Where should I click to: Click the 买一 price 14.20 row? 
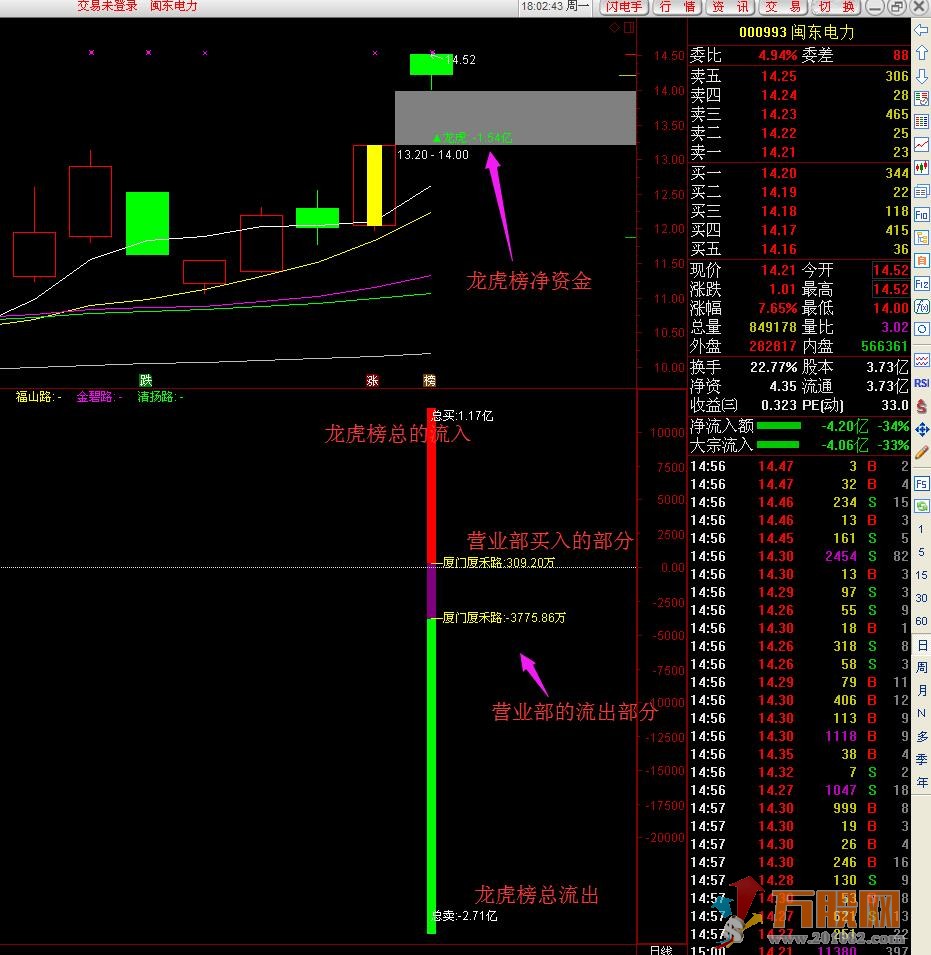click(799, 173)
